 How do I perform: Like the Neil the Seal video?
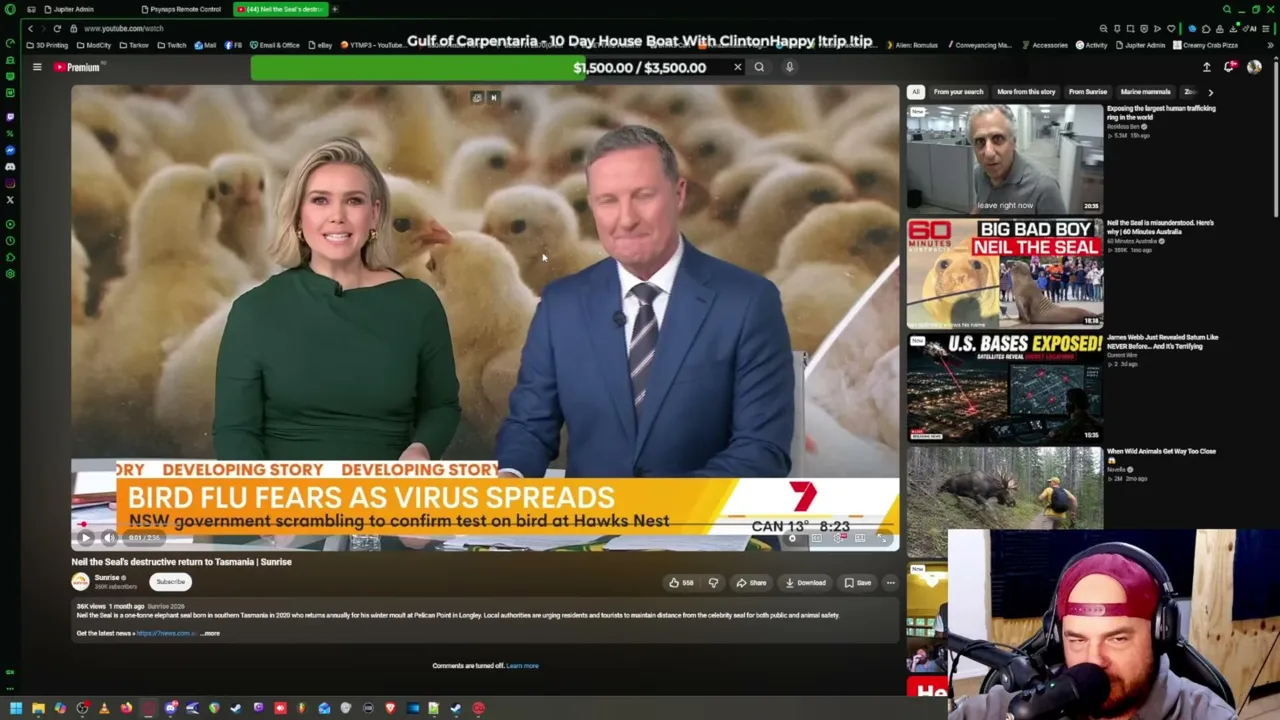[x=680, y=582]
